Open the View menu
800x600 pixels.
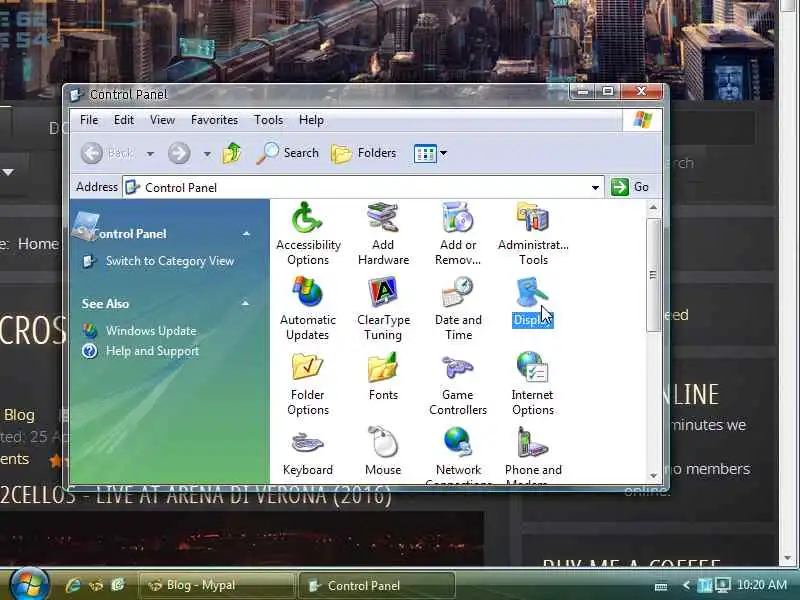(162, 120)
